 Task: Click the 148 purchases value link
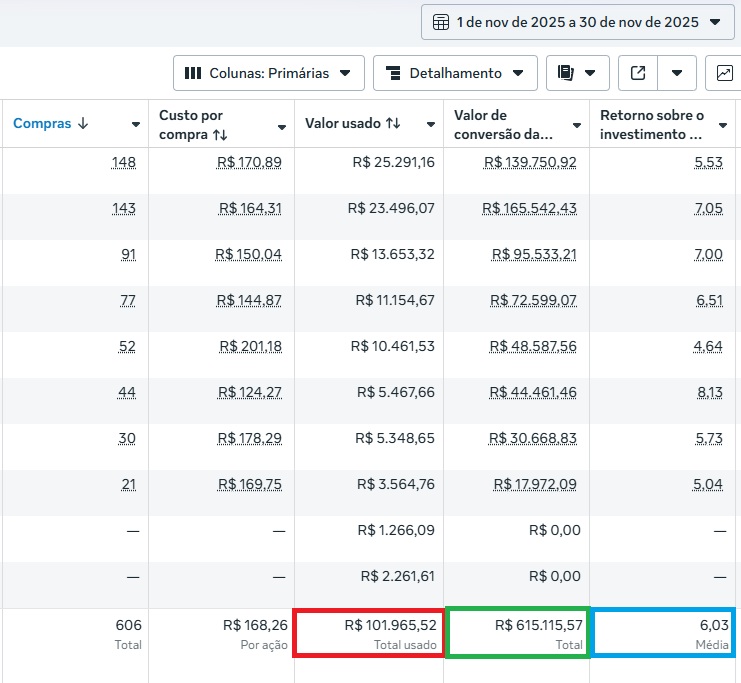click(x=125, y=162)
